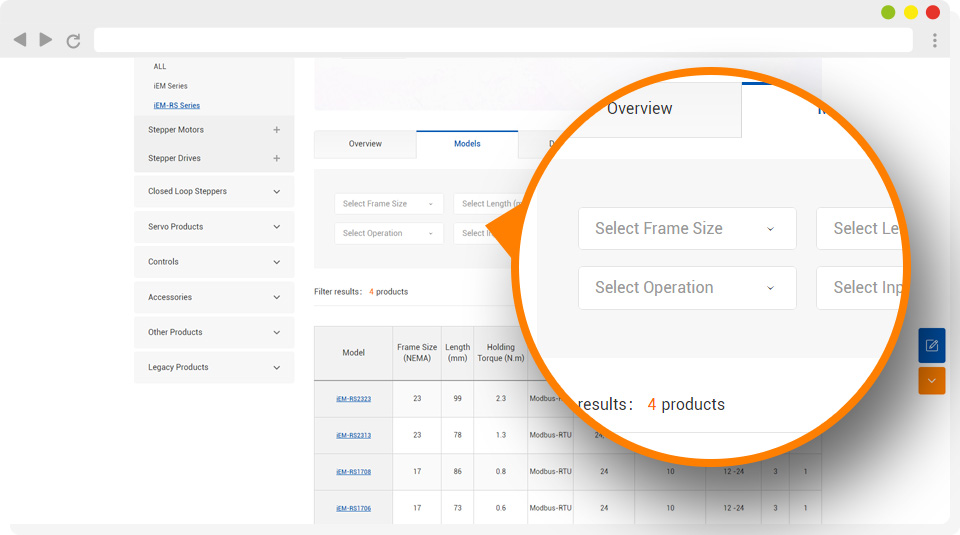Click Closed Loop Steppers label

(187, 192)
